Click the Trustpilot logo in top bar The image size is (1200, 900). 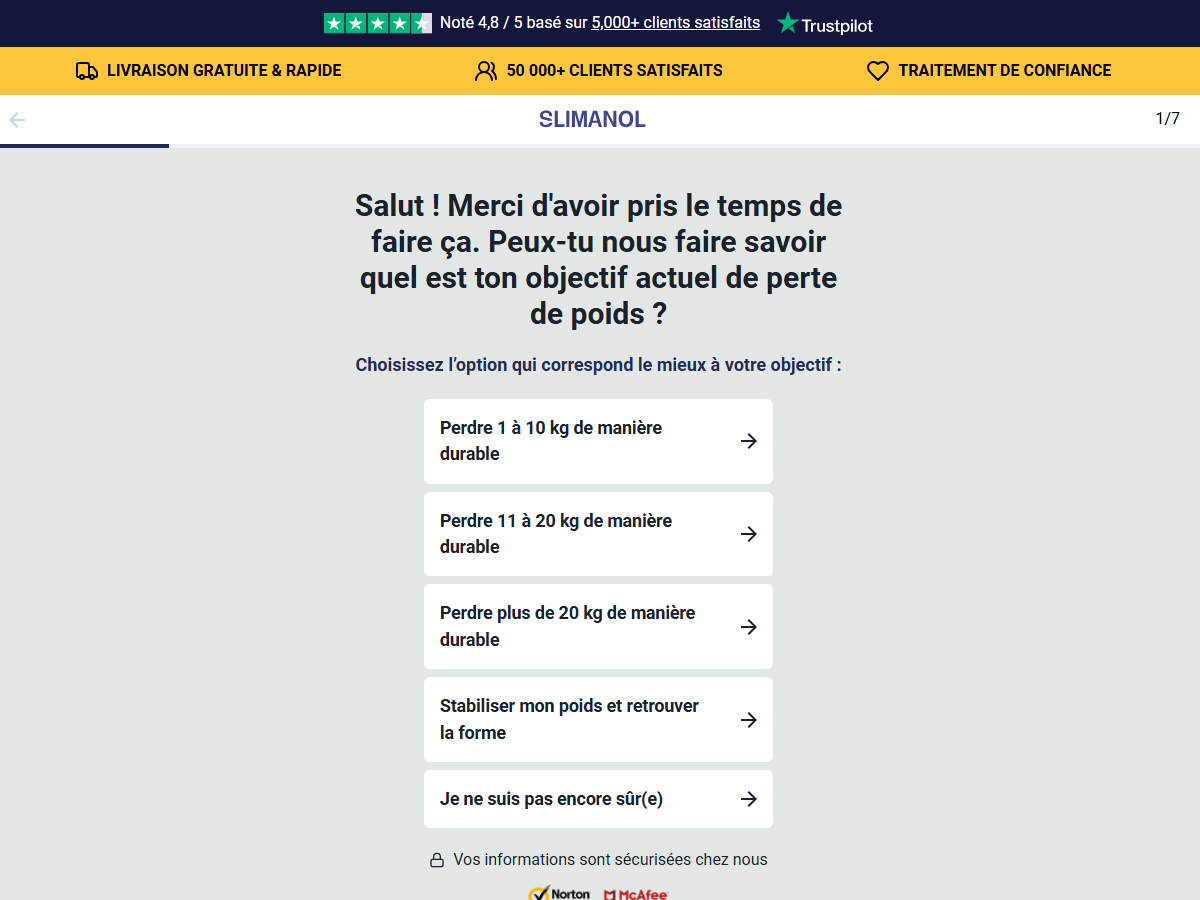pos(825,23)
